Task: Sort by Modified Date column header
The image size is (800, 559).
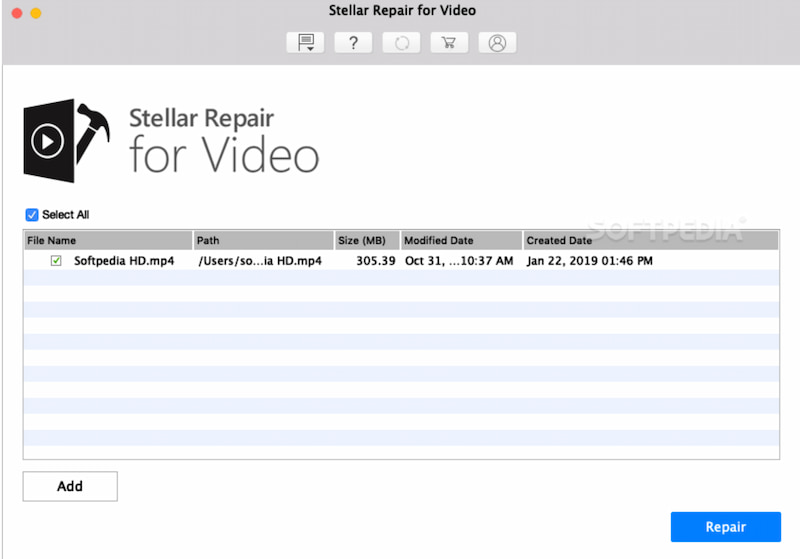Action: tap(461, 240)
